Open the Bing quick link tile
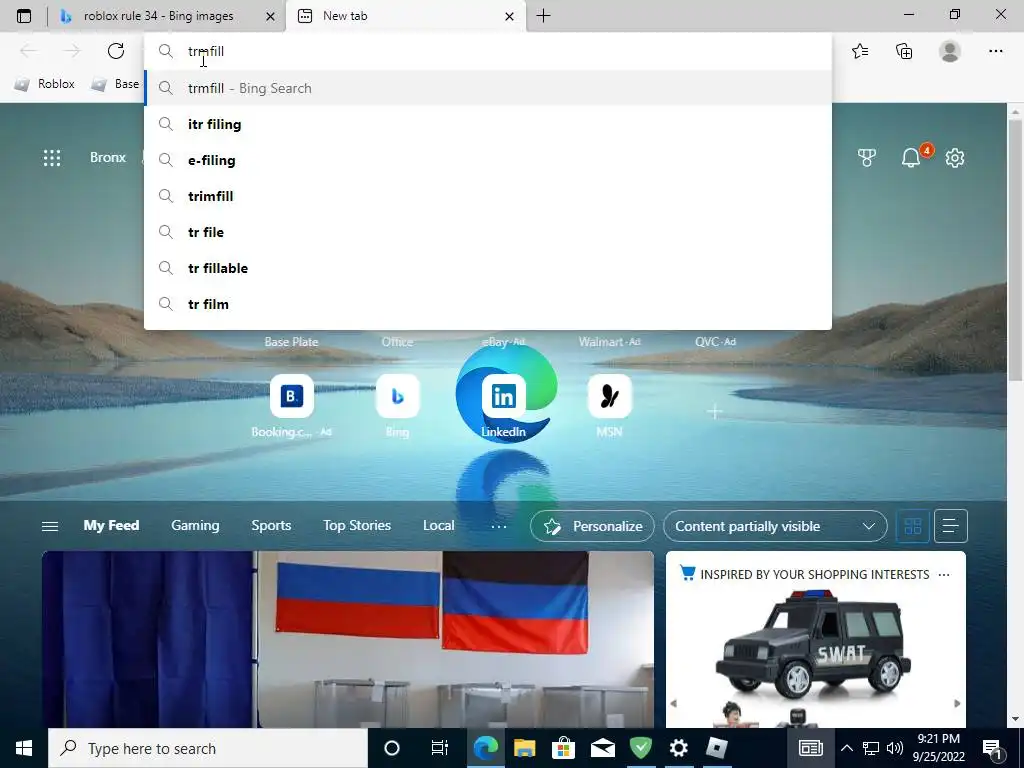This screenshot has width=1024, height=768. 397,396
